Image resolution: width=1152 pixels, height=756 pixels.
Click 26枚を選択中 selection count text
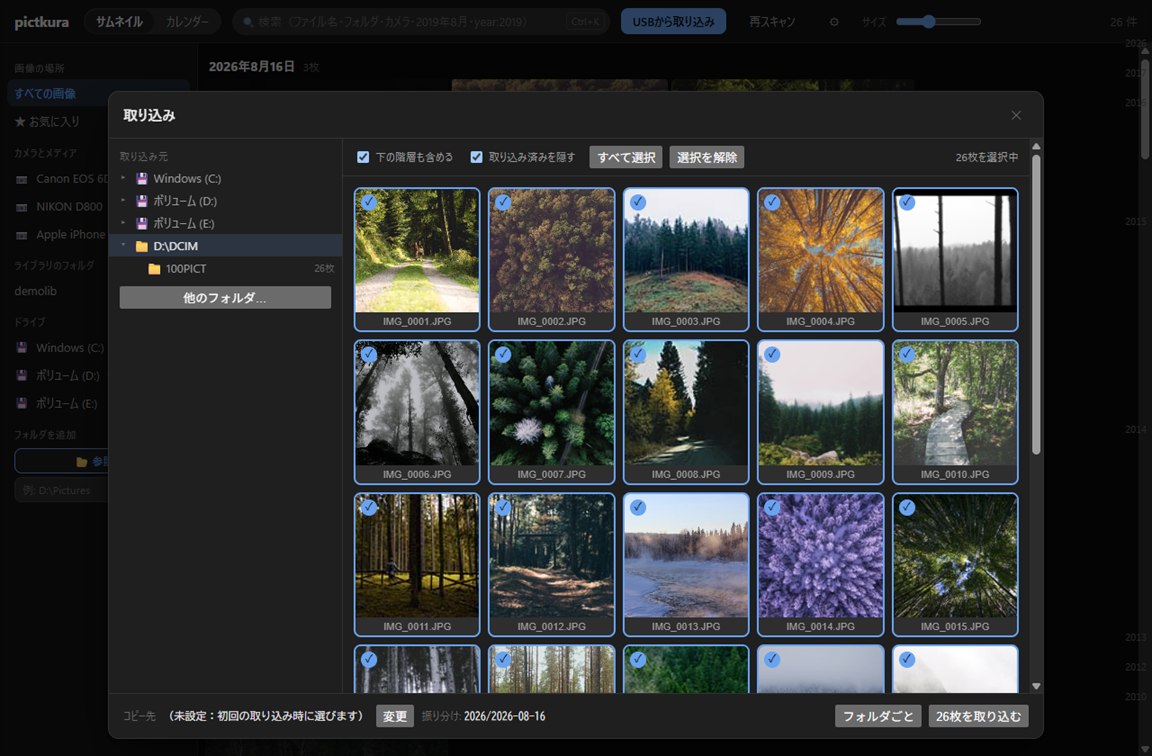click(x=987, y=157)
